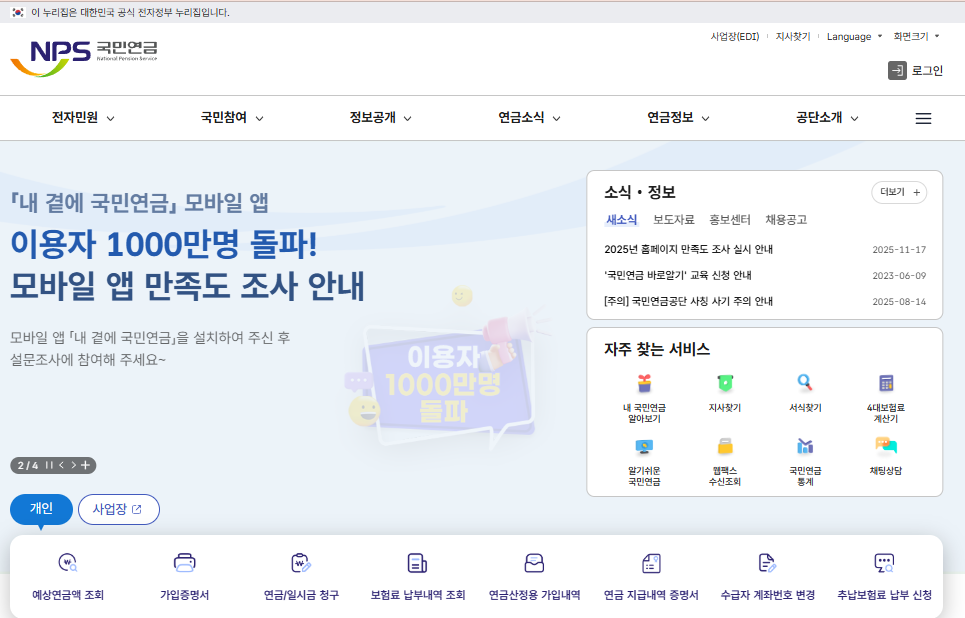This screenshot has height=618, width=965.
Task: Open the 사업장(EDI) link
Action: [x=735, y=37]
